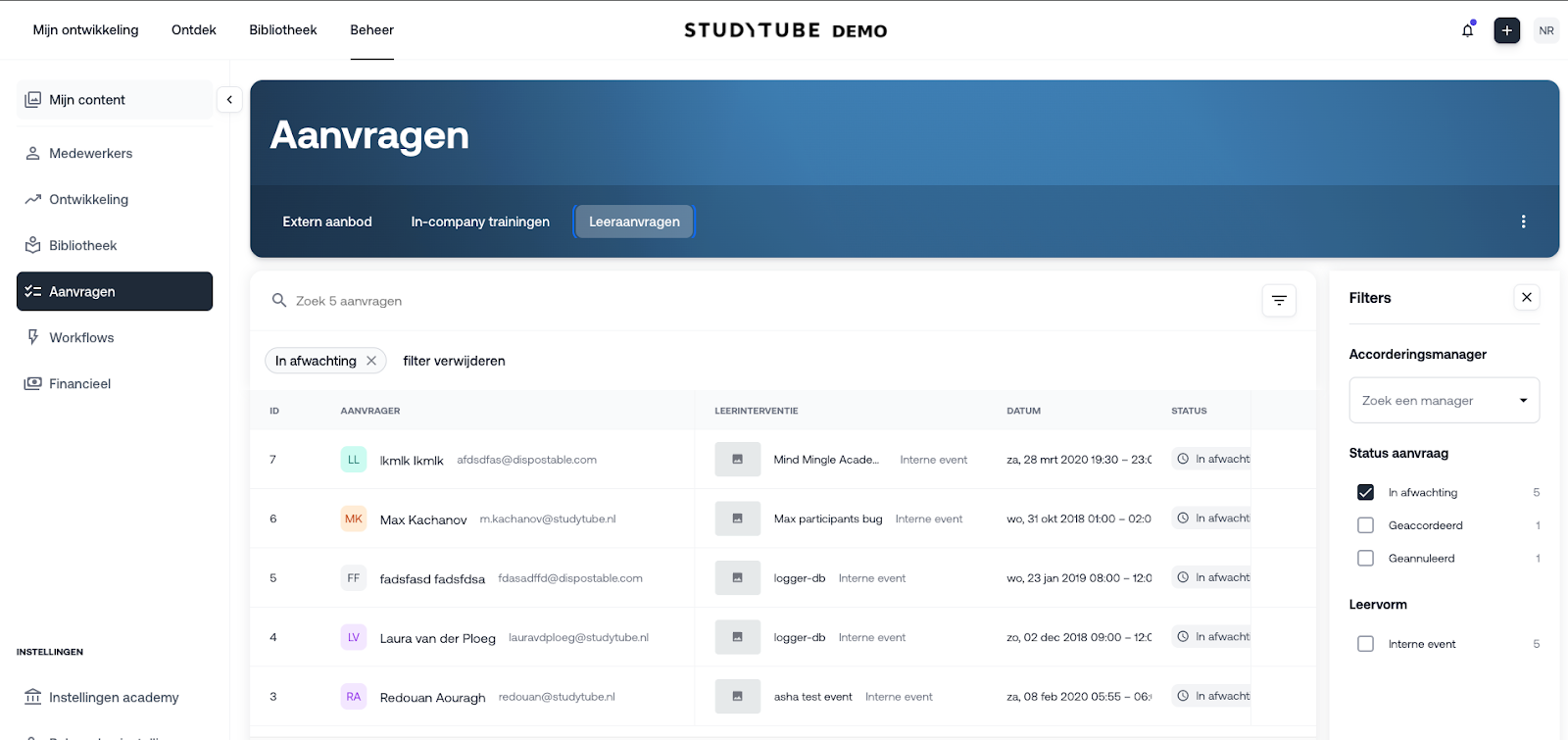1568x740 pixels.
Task: Open the notifications bell
Action: [x=1467, y=30]
